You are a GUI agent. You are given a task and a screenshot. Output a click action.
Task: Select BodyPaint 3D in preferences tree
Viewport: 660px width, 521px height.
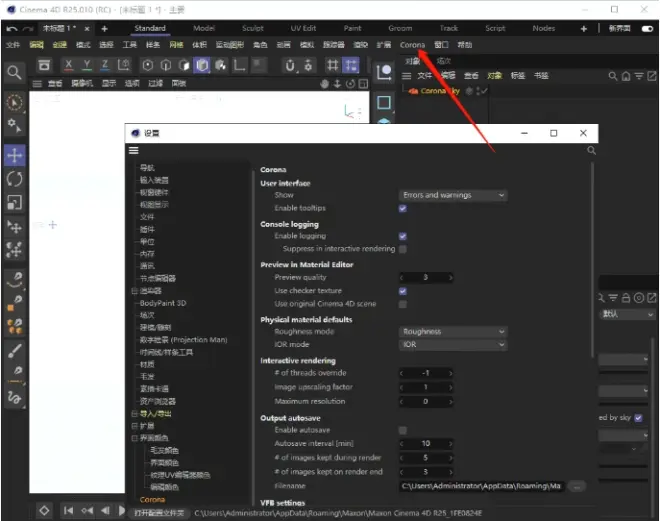163,302
